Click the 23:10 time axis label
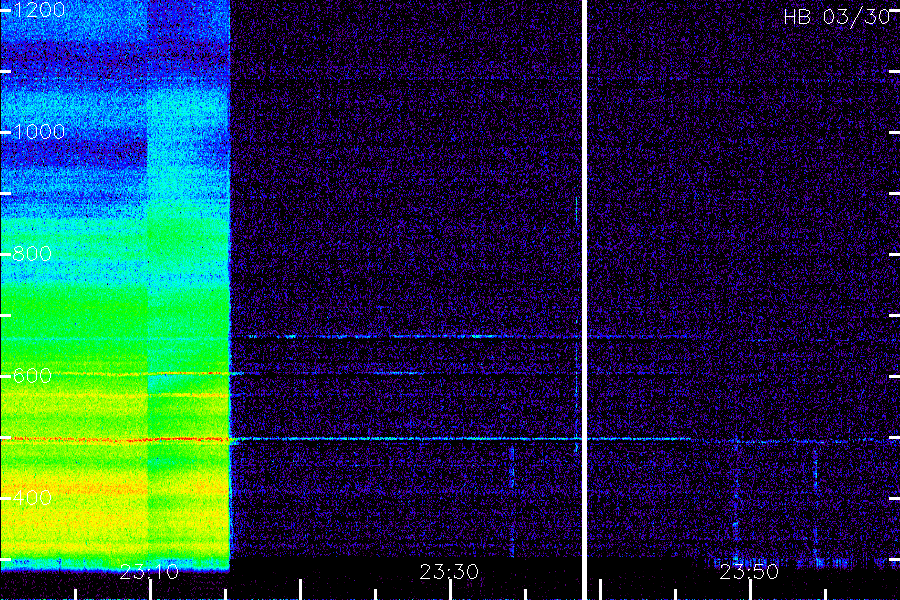This screenshot has width=900, height=600. pyautogui.click(x=149, y=572)
